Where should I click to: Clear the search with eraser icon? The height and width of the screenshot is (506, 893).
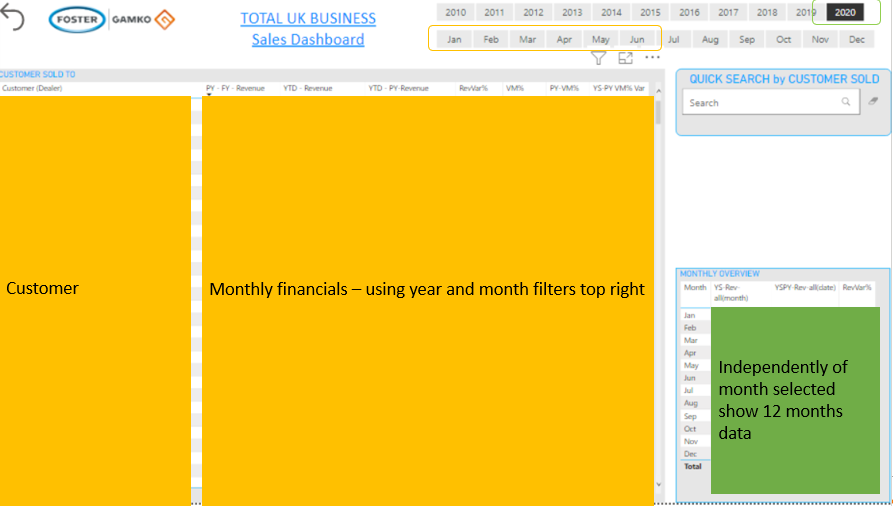[x=873, y=101]
